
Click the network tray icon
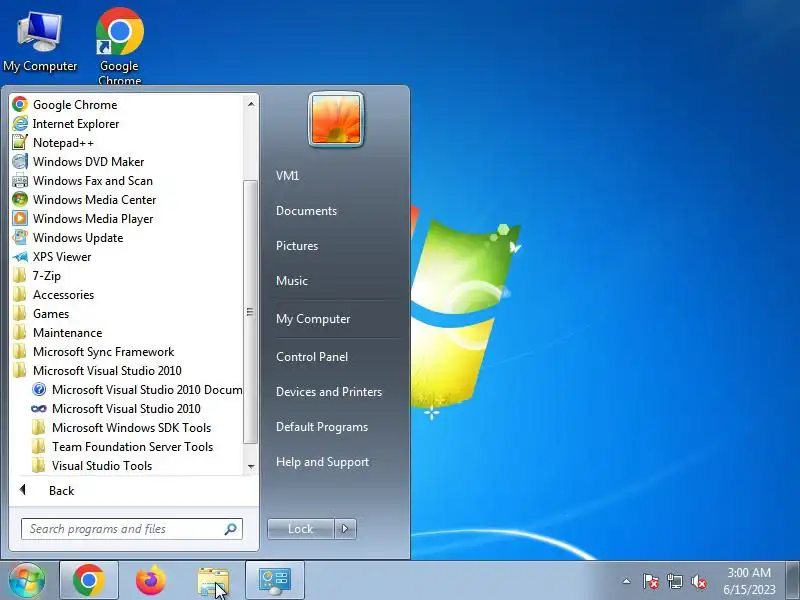point(674,581)
